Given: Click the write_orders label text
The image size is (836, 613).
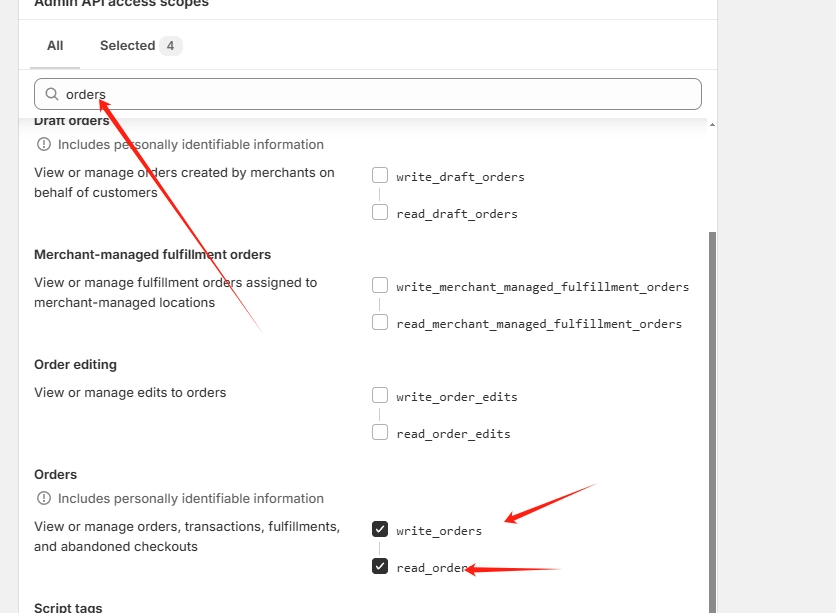Looking at the screenshot, I should click(439, 531).
